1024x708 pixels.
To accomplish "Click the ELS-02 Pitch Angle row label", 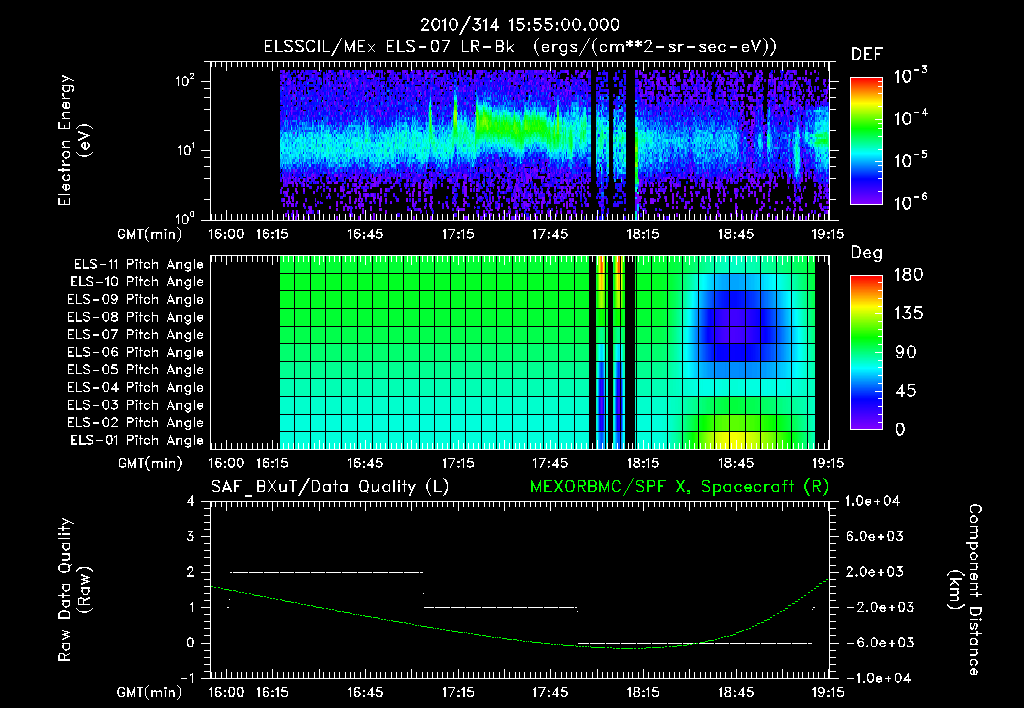I will coord(136,423).
